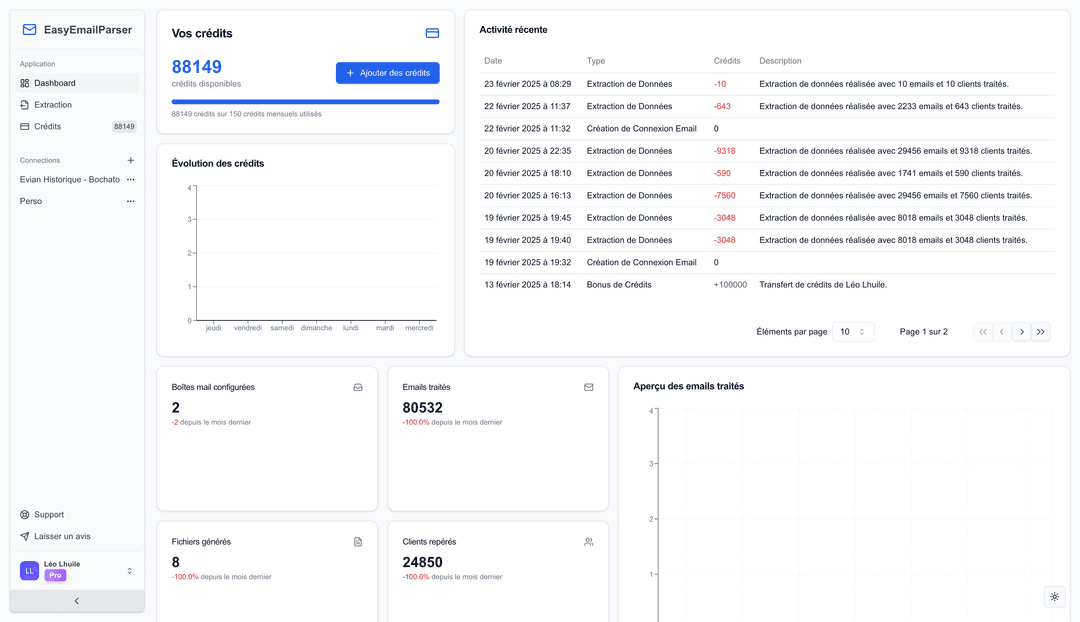Viewport: 1080px width, 622px height.
Task: Go to last page of activity
Action: [x=1041, y=332]
